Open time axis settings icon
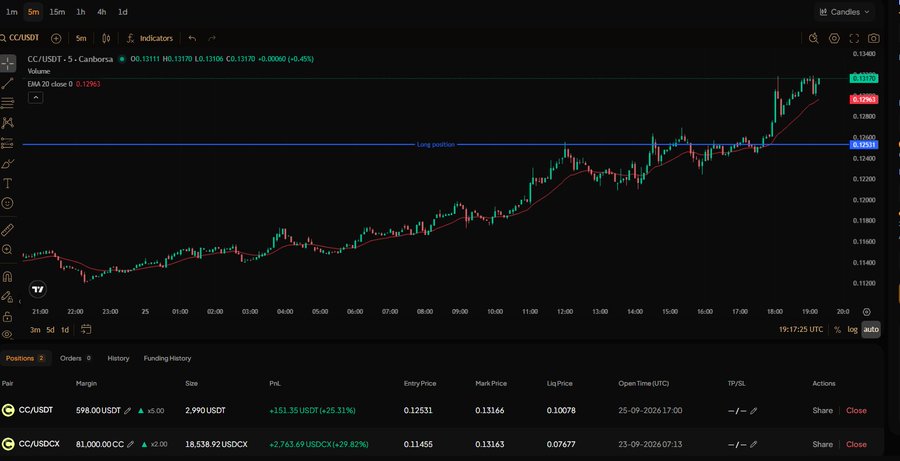Screen dimensions: 900x461 pyautogui.click(x=867, y=312)
